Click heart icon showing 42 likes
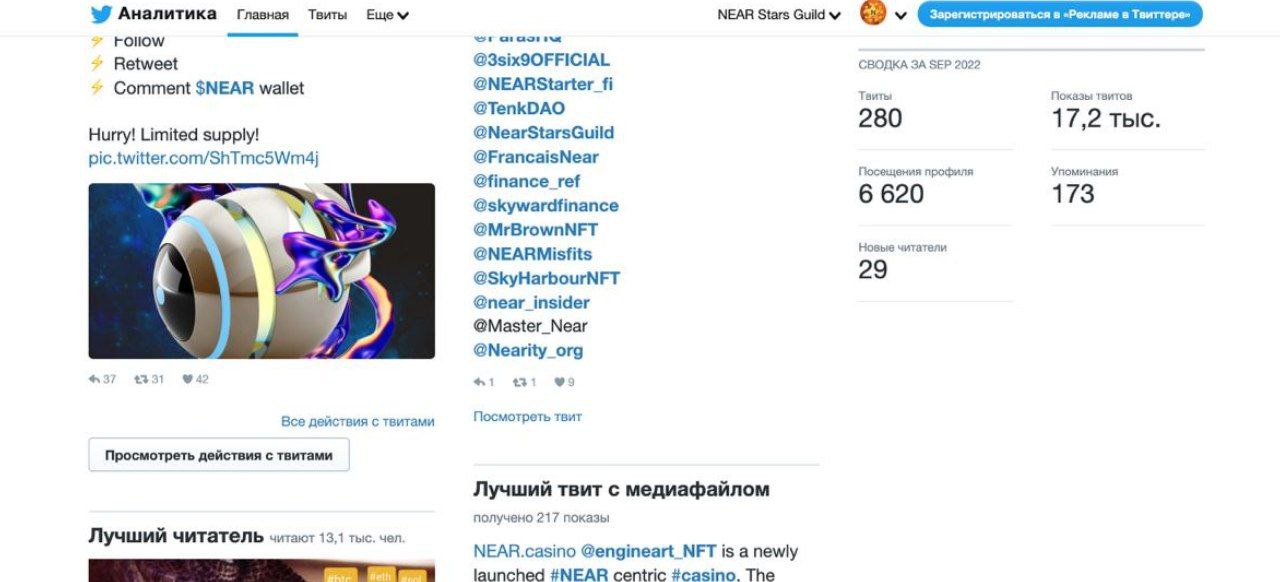The height and width of the screenshot is (582, 1280). coord(188,379)
